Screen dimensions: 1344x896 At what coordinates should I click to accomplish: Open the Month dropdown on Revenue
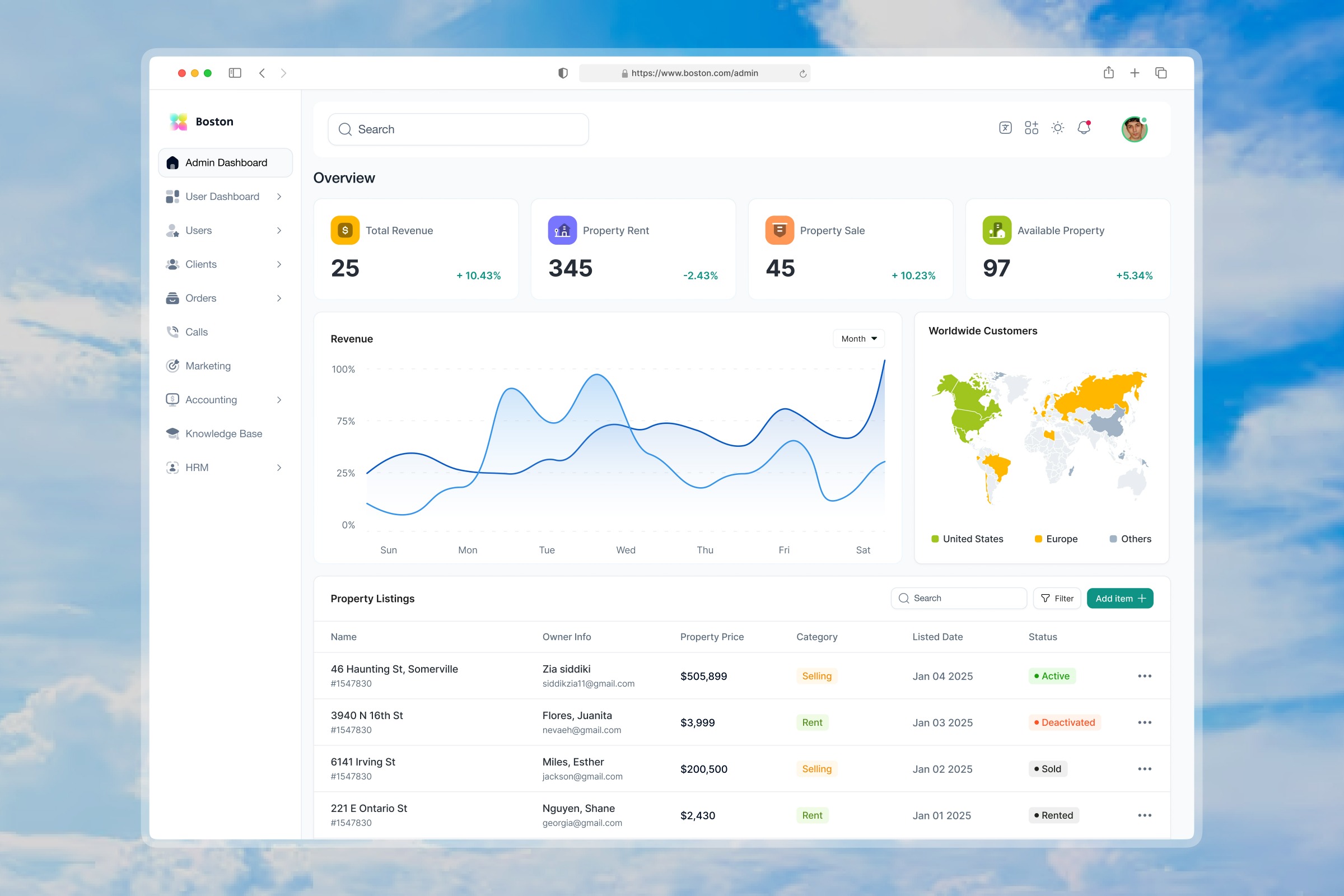(x=858, y=339)
